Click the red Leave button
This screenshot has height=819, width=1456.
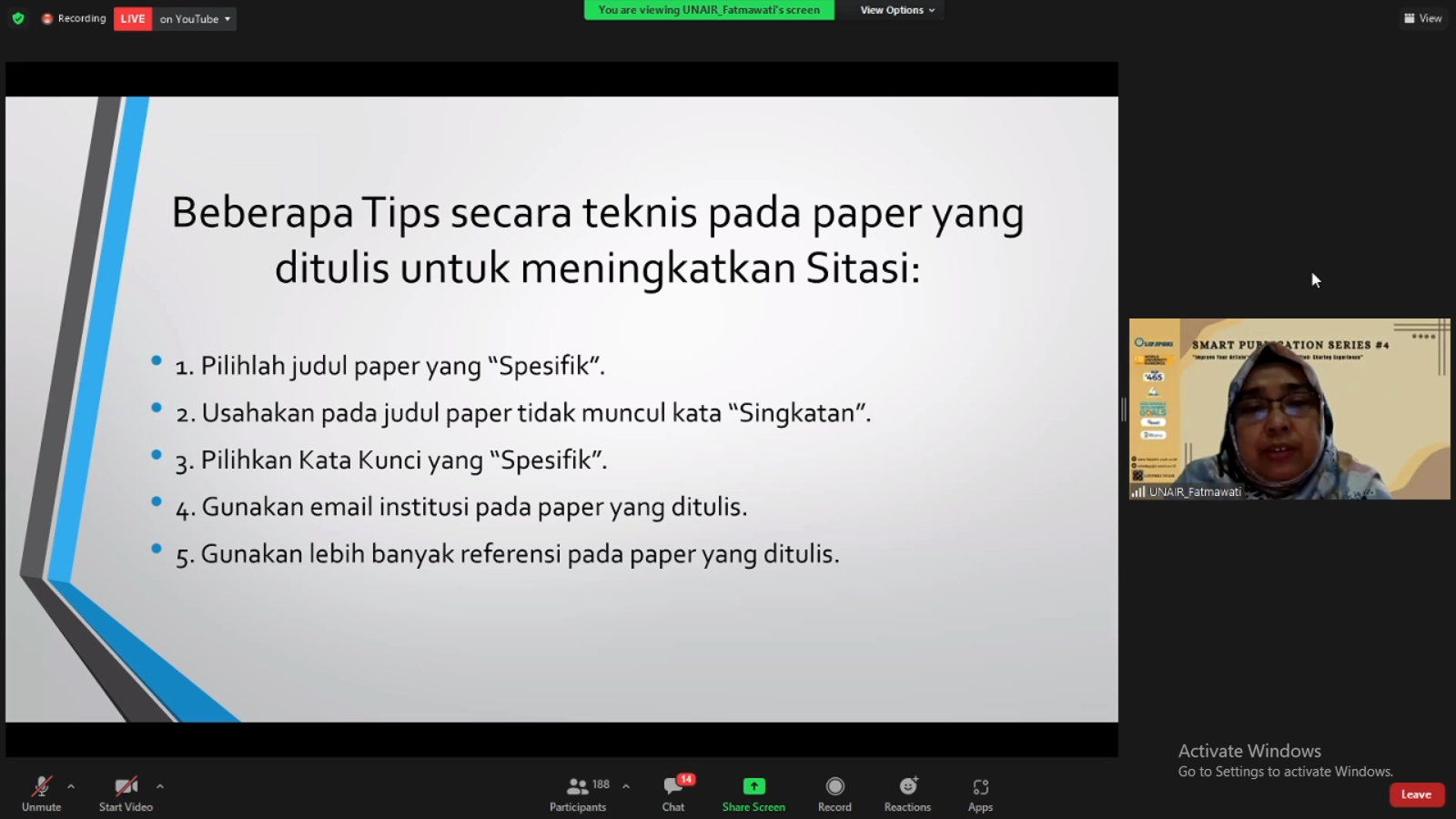click(x=1416, y=794)
